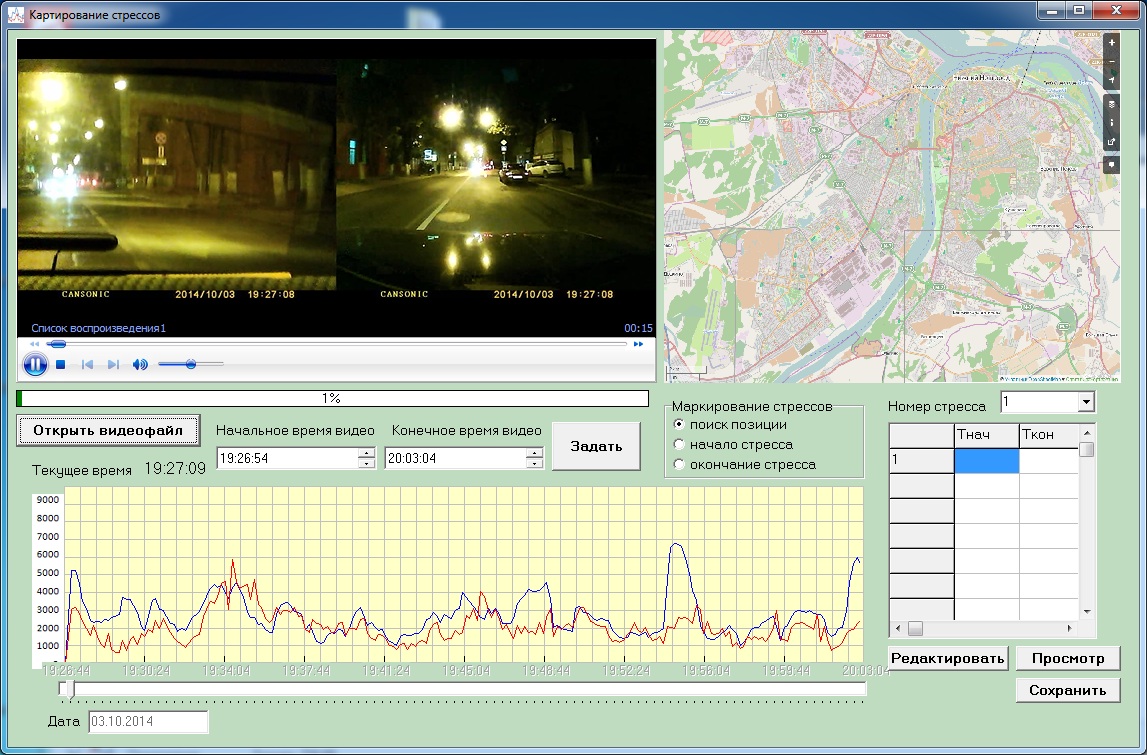Click the 'Тнач' column header
This screenshot has width=1147, height=755.
pos(986,435)
